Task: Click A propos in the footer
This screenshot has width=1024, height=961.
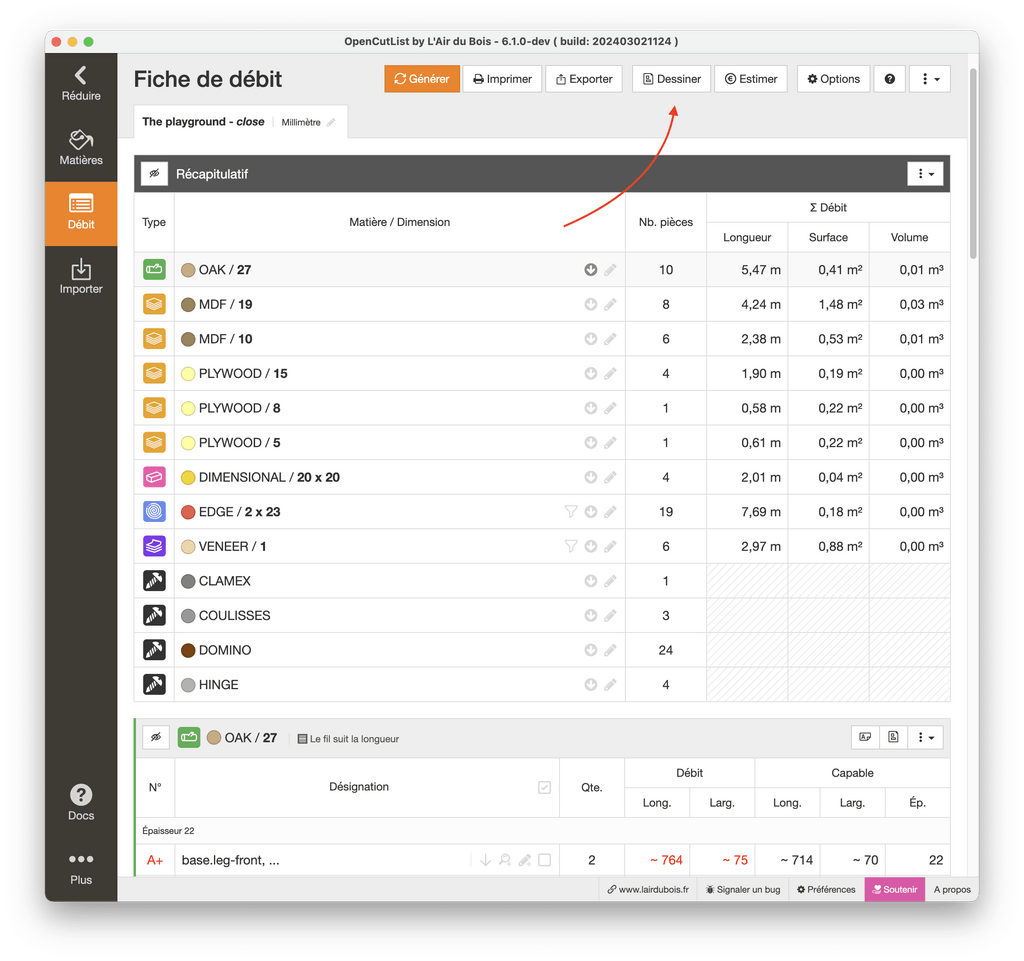Action: pyautogui.click(x=952, y=889)
